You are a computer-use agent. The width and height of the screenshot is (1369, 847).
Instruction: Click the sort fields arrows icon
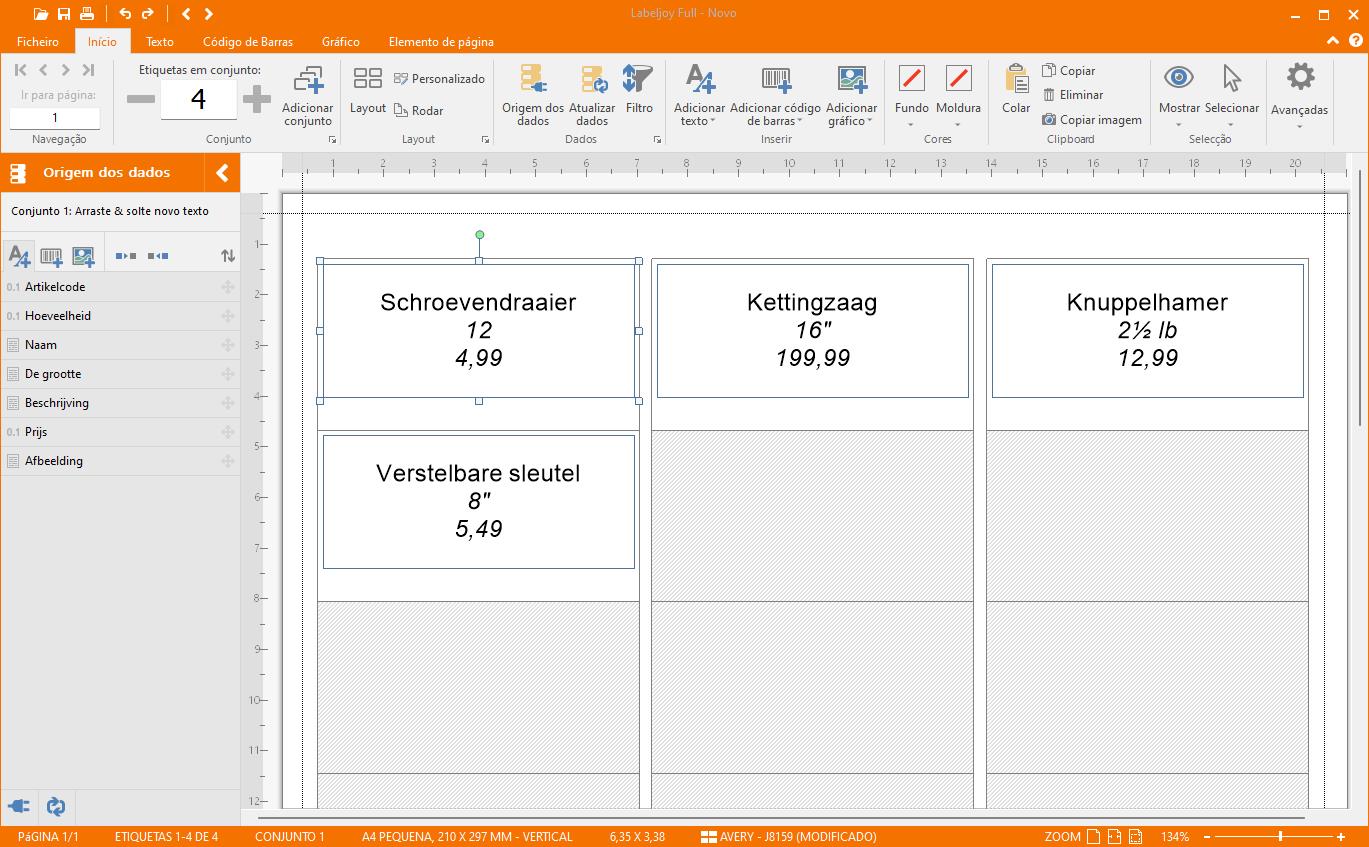pos(228,256)
